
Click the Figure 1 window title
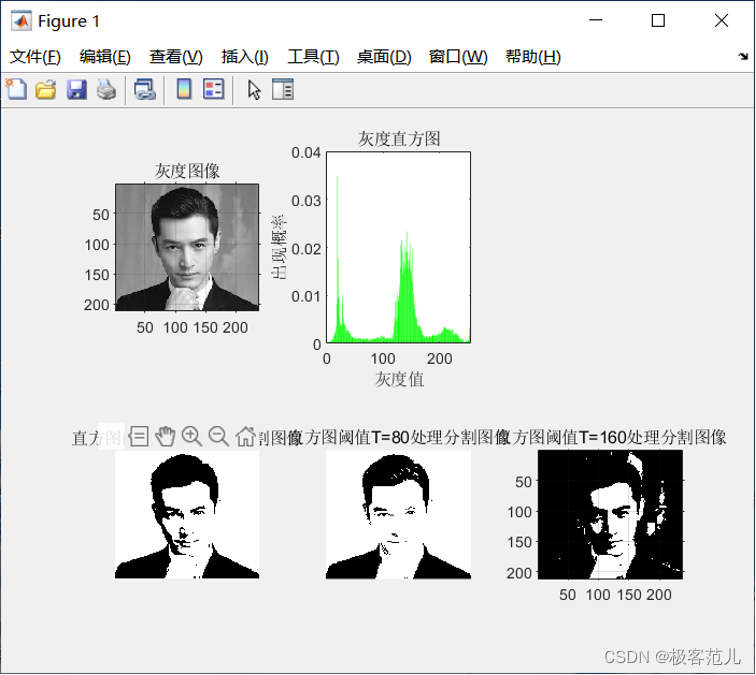(x=69, y=21)
